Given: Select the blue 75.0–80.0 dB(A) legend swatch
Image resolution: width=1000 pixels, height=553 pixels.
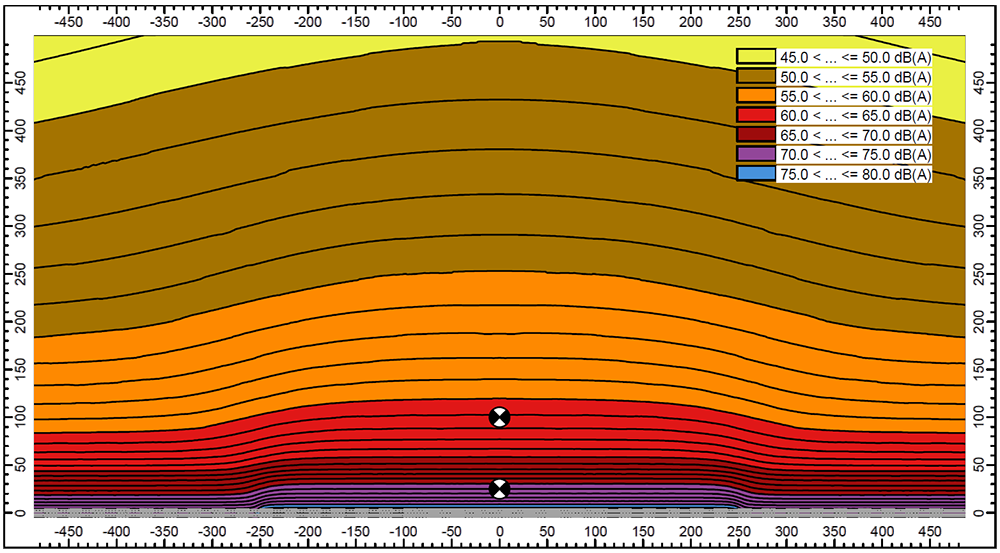Looking at the screenshot, I should (756, 173).
